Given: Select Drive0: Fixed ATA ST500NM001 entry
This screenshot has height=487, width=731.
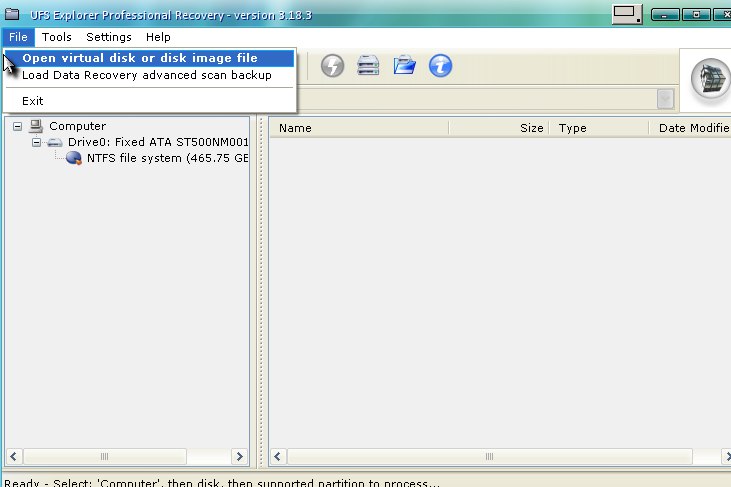Looking at the screenshot, I should click(x=158, y=142).
